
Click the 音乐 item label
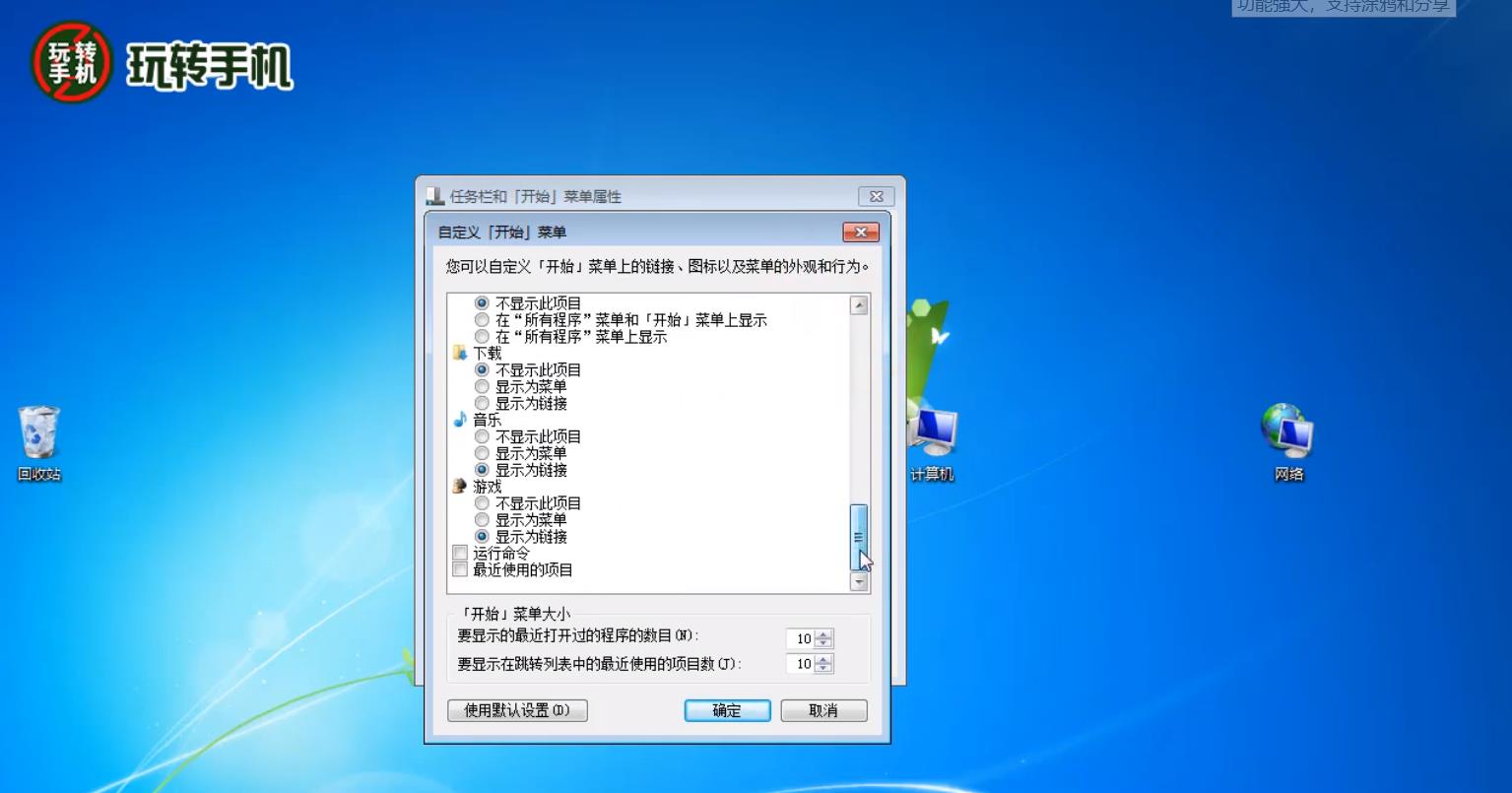pos(487,420)
